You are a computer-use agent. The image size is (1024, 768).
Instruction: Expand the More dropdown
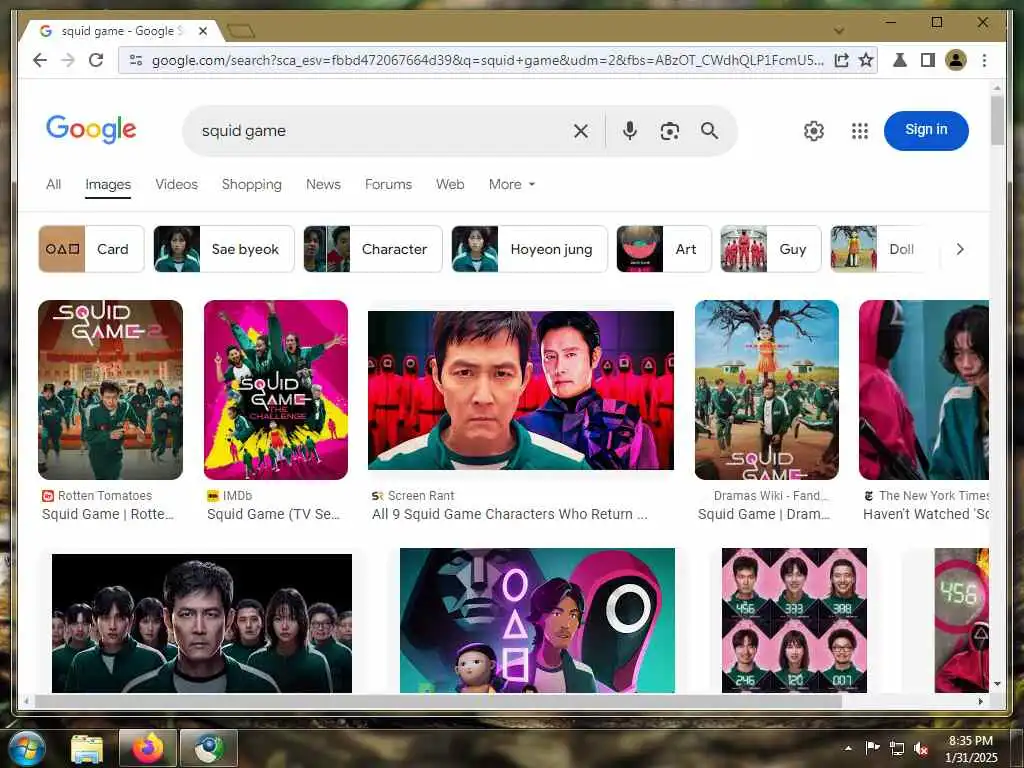point(512,185)
